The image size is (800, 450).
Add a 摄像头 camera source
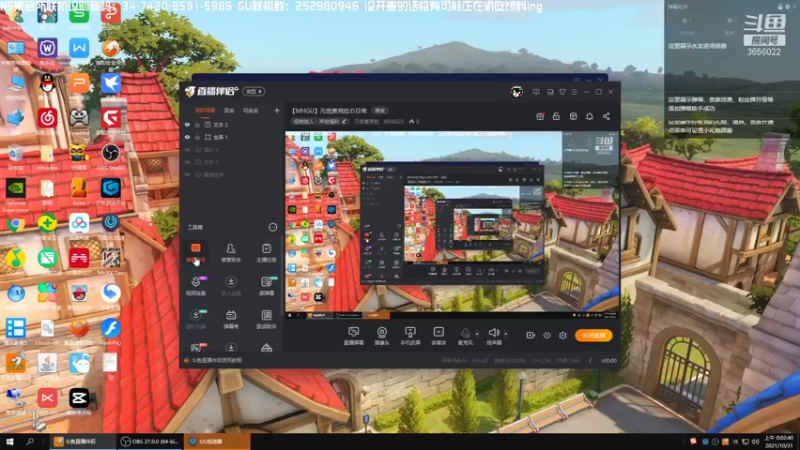(382, 336)
